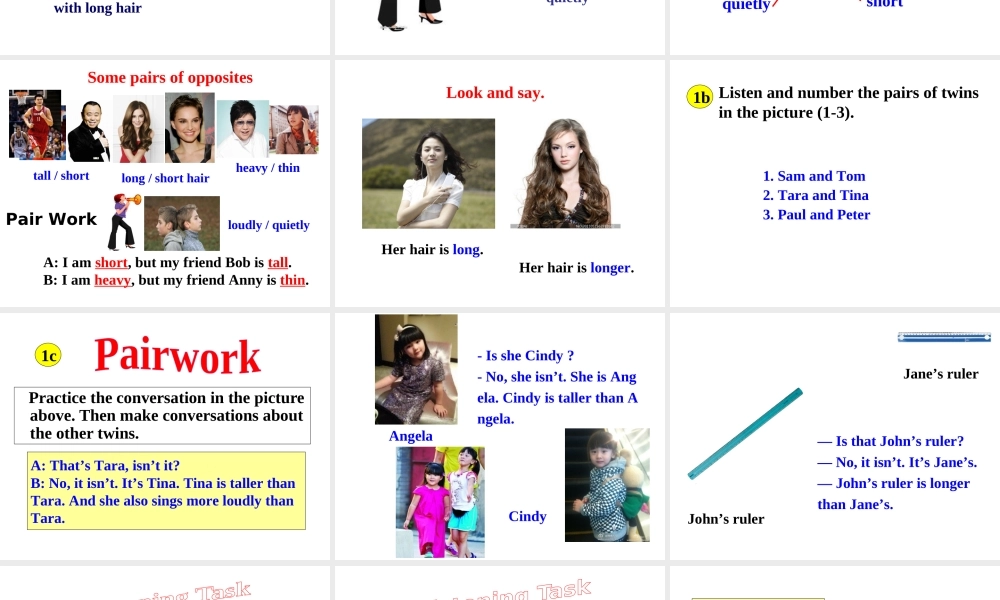Click the yellow 1c badge
Viewport: 1000px width, 600px height.
pos(47,355)
